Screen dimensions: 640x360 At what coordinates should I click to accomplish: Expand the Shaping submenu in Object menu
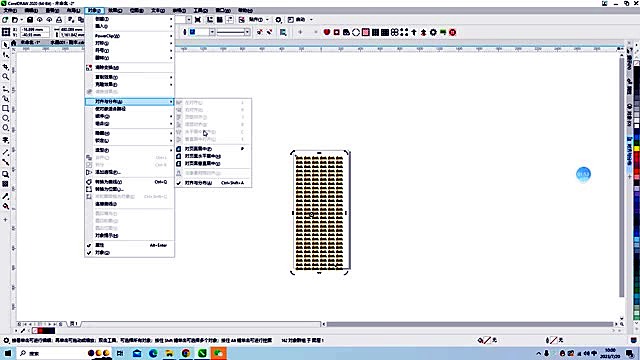click(129, 150)
